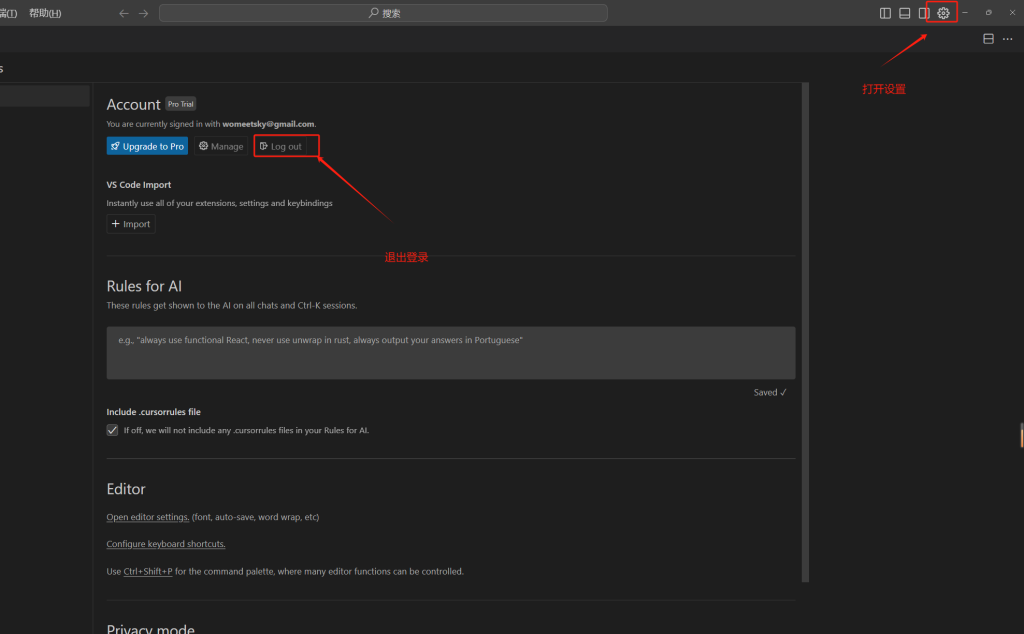Screen dimensions: 1024x634
Task: Uncheck the Include .cursorrules file checkbox
Action: [x=112, y=430]
